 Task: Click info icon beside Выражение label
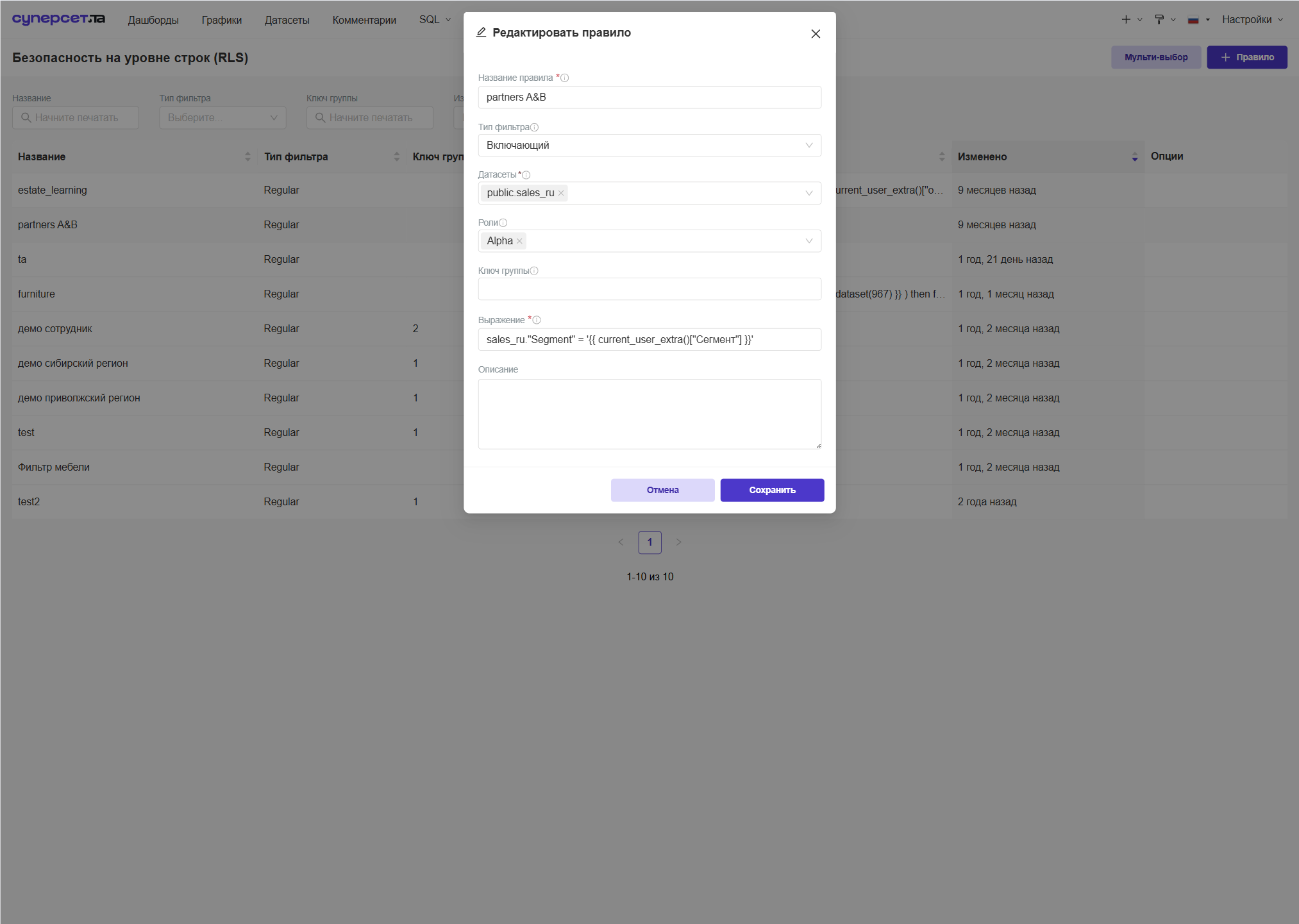point(537,320)
